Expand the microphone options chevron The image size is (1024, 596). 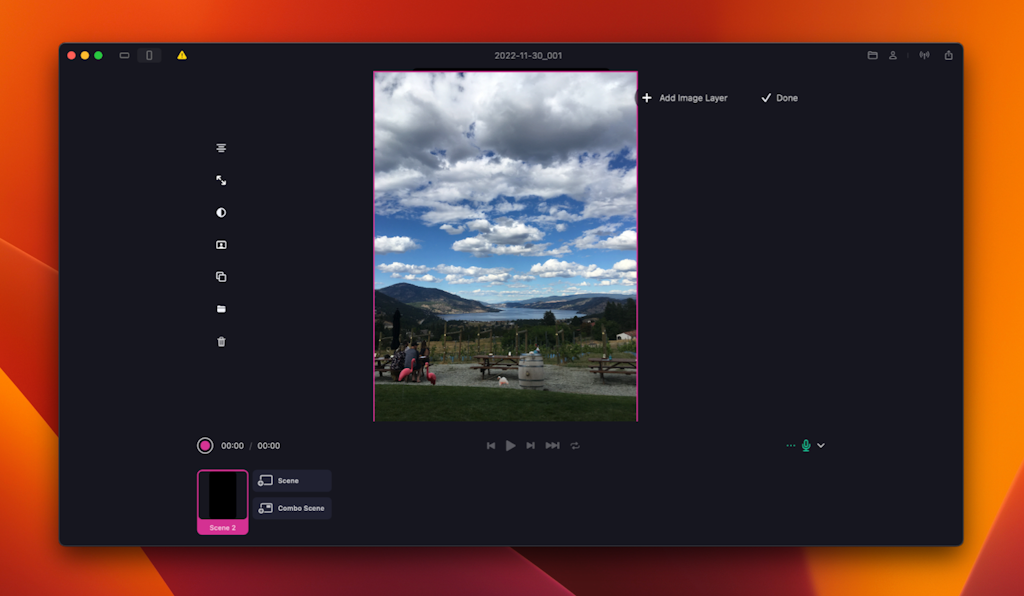click(x=821, y=445)
